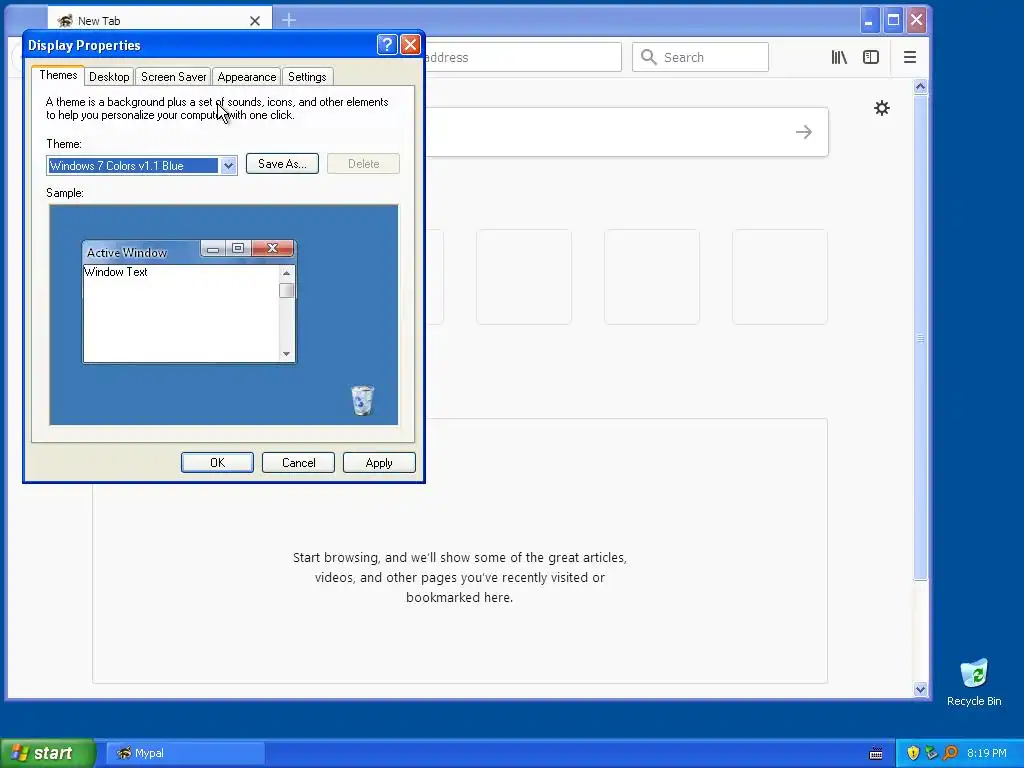
Task: Click the Mypal address bar
Action: (x=522, y=57)
